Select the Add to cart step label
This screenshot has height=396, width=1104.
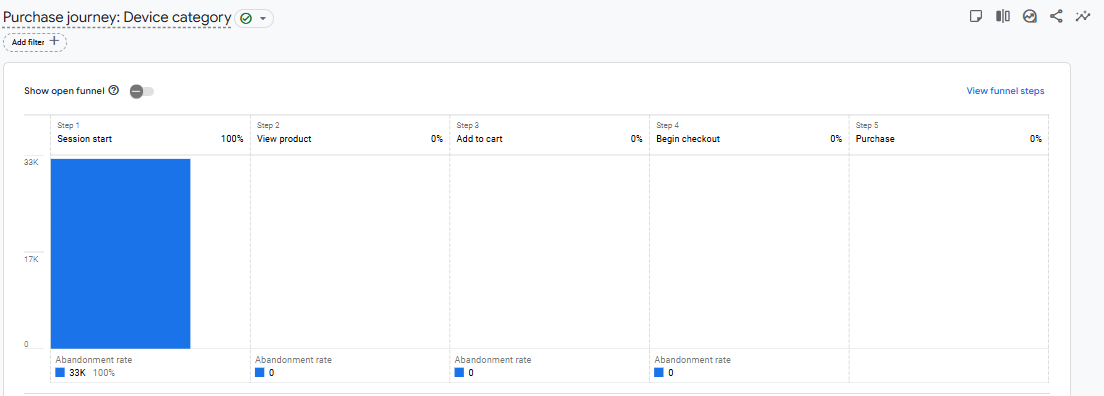479,139
